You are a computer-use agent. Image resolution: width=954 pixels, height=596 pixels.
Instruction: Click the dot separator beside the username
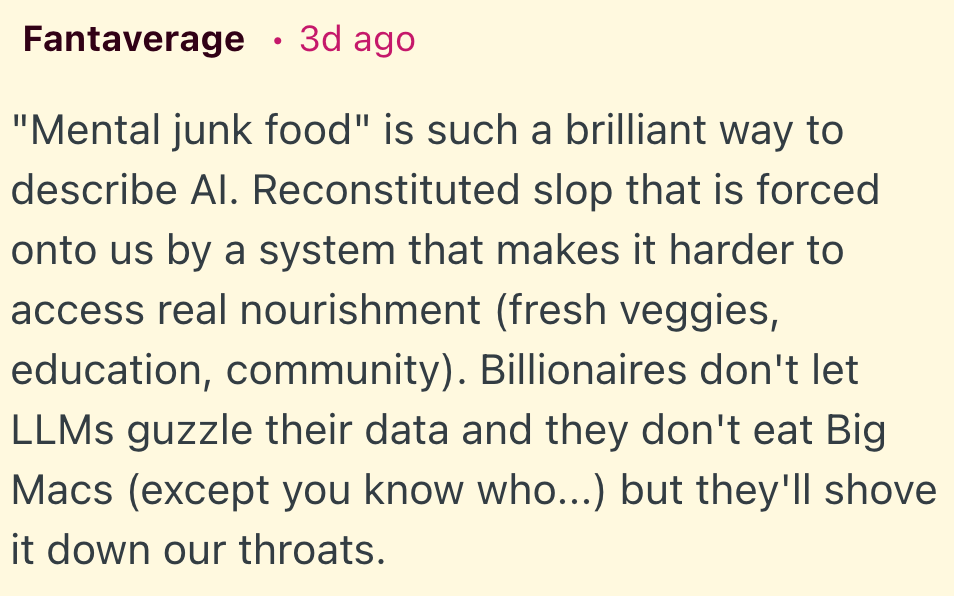click(x=277, y=42)
